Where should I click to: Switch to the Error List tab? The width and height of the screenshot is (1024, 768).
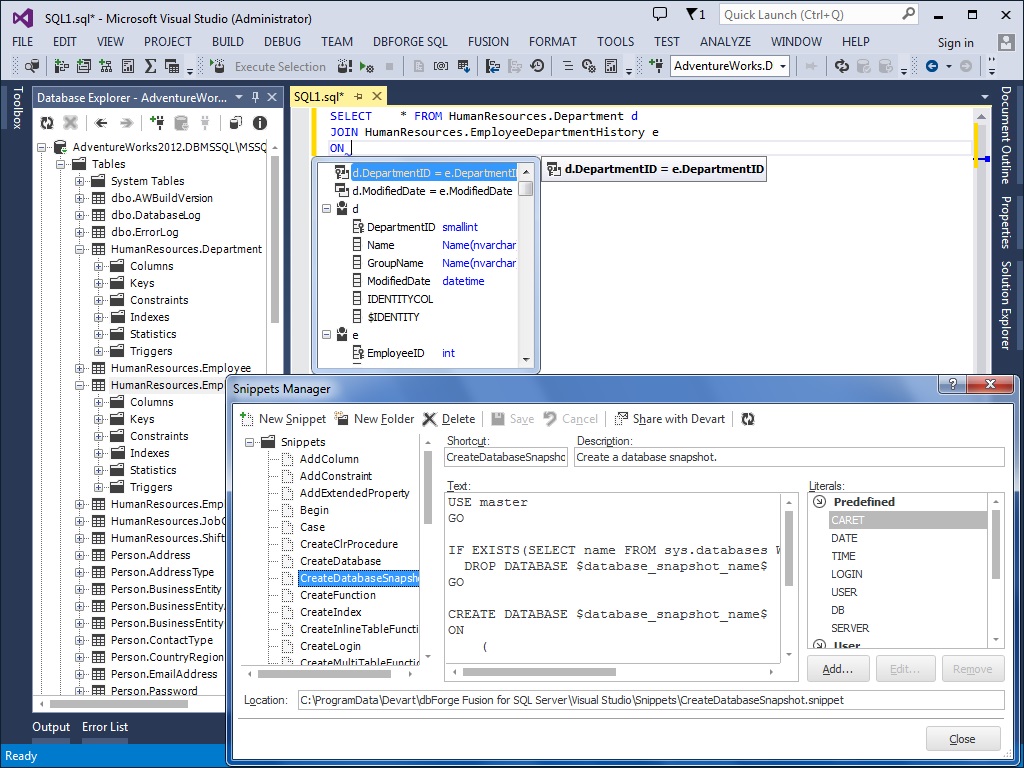104,727
